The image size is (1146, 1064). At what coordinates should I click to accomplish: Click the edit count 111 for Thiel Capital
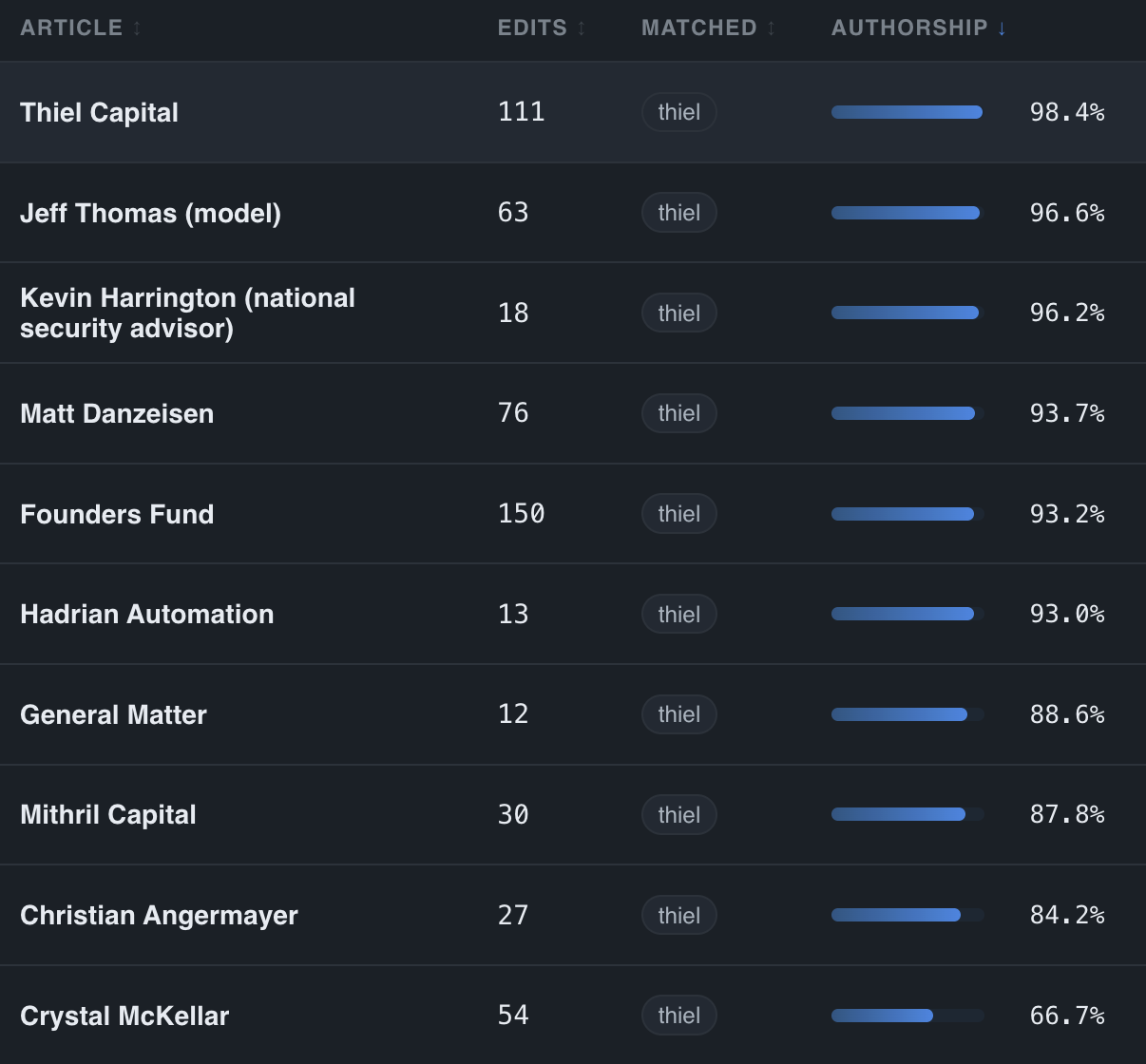pyautogui.click(x=522, y=112)
